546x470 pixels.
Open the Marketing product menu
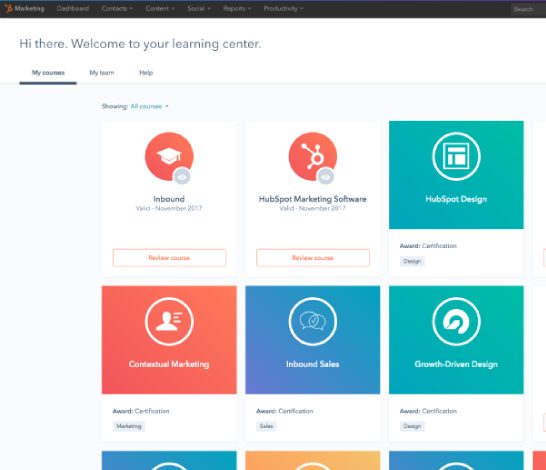29,8
